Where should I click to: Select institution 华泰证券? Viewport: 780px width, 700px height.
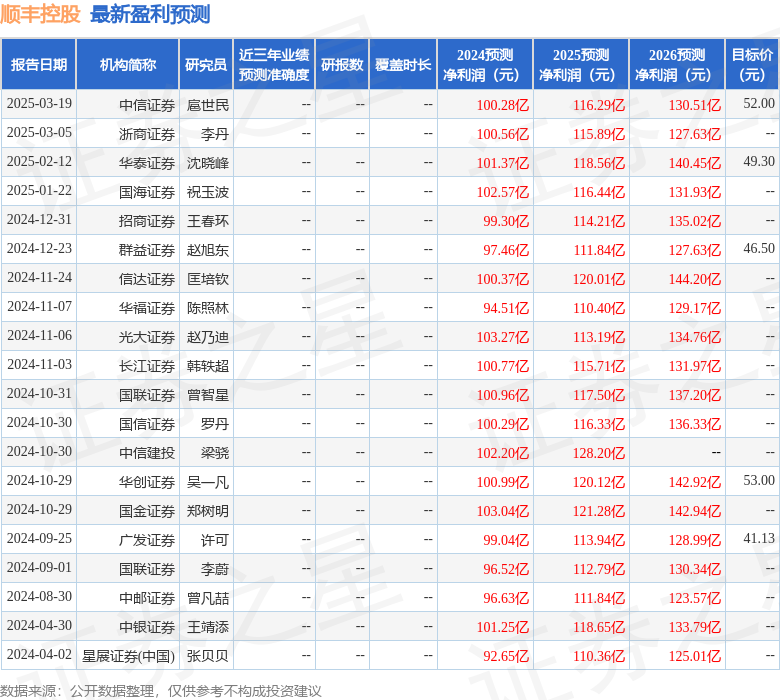[x=147, y=163]
